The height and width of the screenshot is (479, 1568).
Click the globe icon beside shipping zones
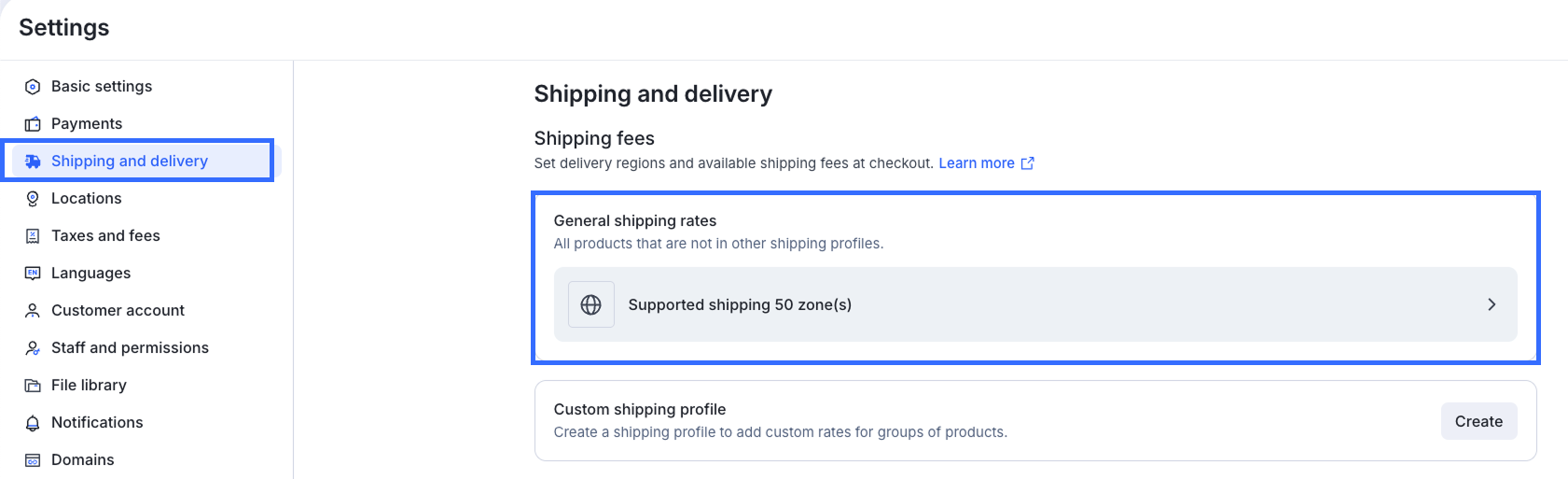coord(590,304)
